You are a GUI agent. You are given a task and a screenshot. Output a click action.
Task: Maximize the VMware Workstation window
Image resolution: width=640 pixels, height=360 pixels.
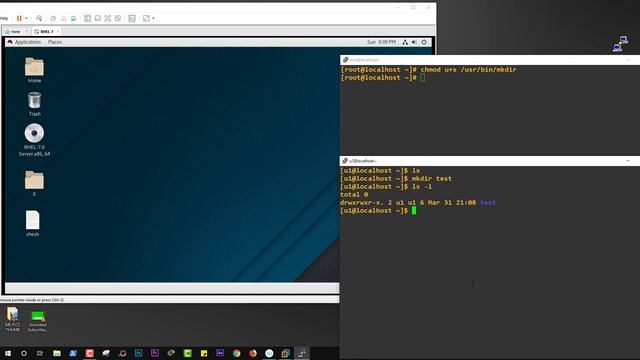click(x=413, y=7)
